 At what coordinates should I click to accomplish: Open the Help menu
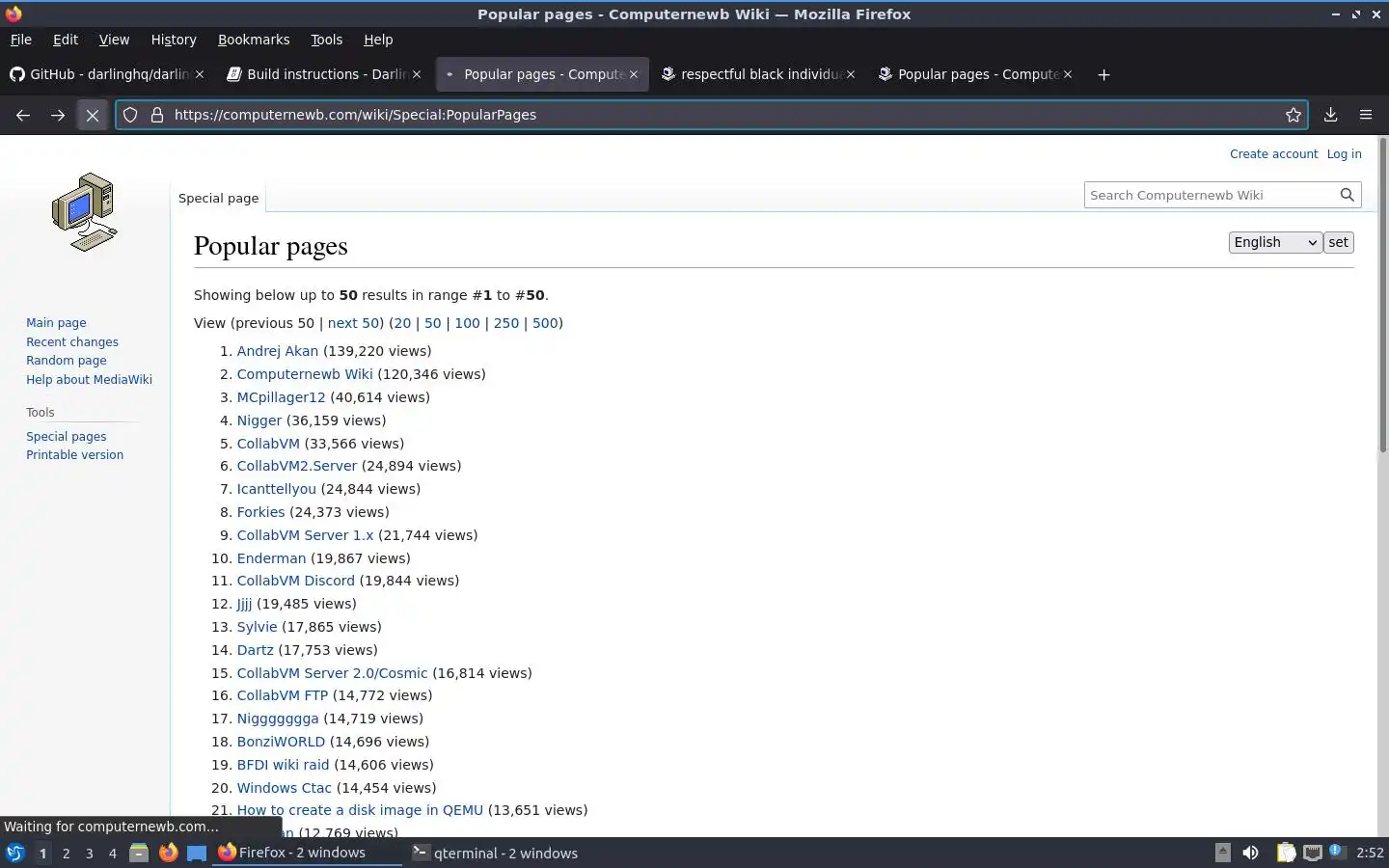point(378,40)
